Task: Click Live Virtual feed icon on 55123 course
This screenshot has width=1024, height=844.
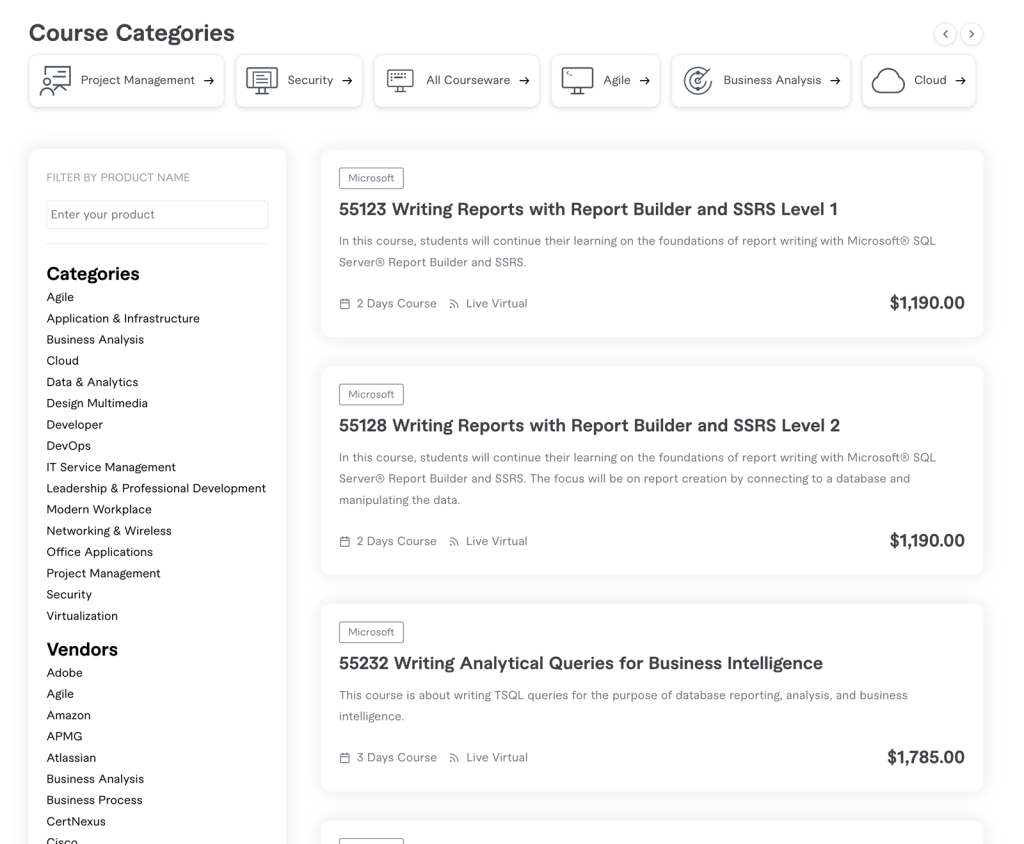Action: tap(454, 304)
